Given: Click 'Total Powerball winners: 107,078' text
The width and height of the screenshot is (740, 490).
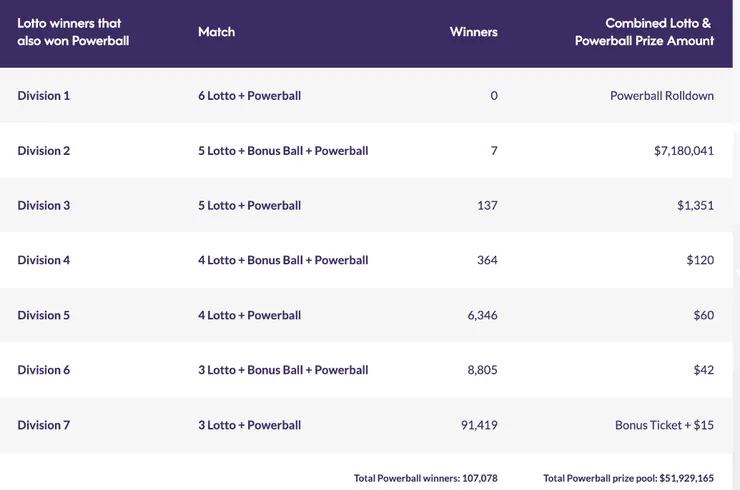Looking at the screenshot, I should click(x=425, y=479).
